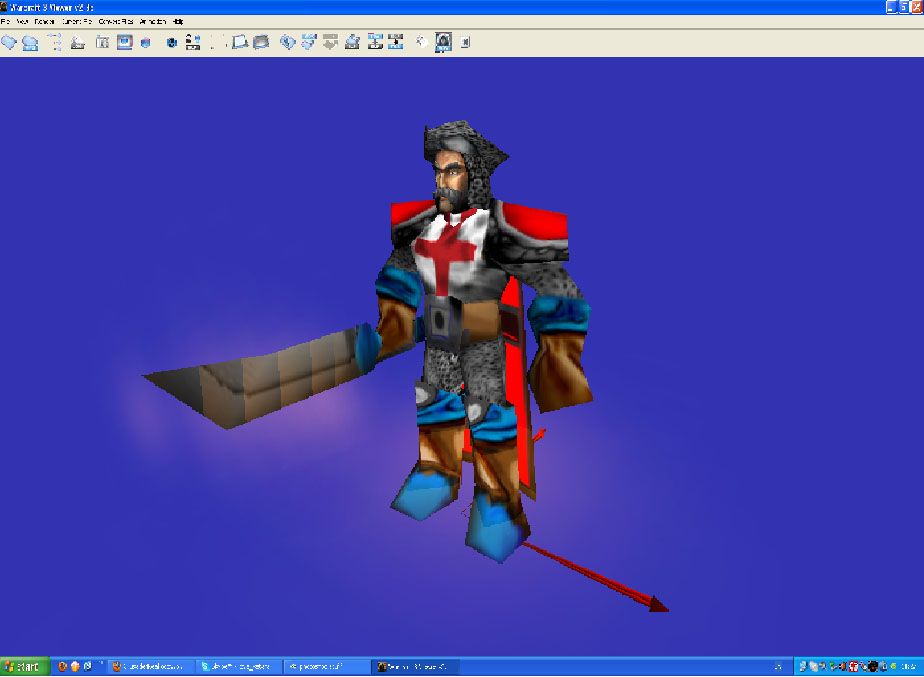Open the Help menu
The image size is (924, 677).
pos(178,22)
